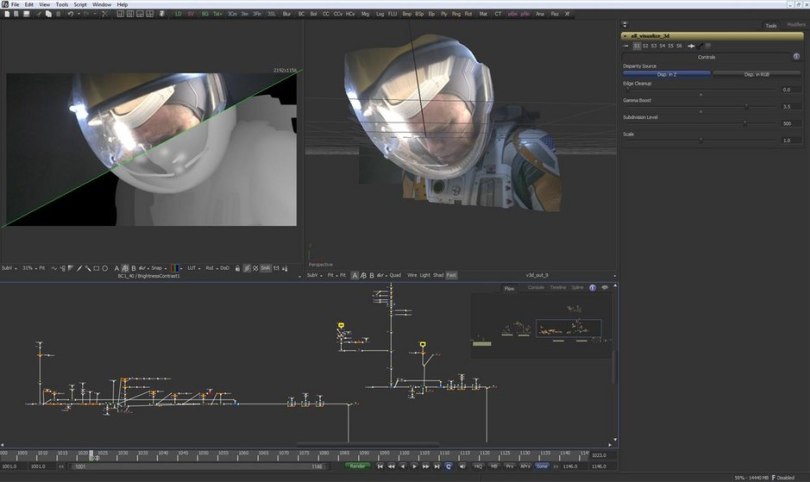Add a Text+ tool via Txt+ button
Screen dimensions: 810x482
point(217,14)
